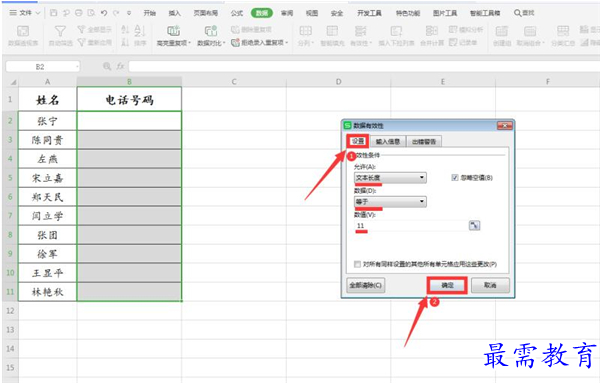Click the 确定 OK button
This screenshot has height=387, width=605.
point(447,285)
